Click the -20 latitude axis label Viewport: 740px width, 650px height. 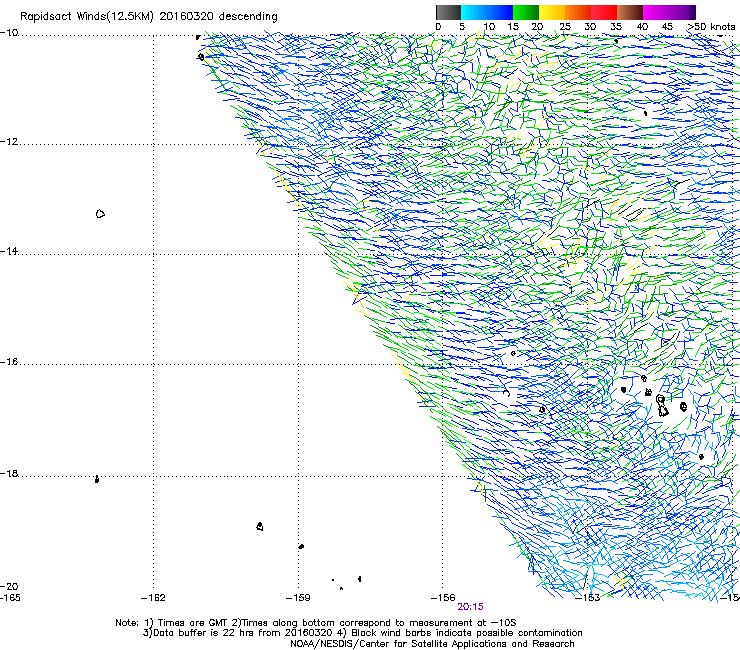(9, 586)
